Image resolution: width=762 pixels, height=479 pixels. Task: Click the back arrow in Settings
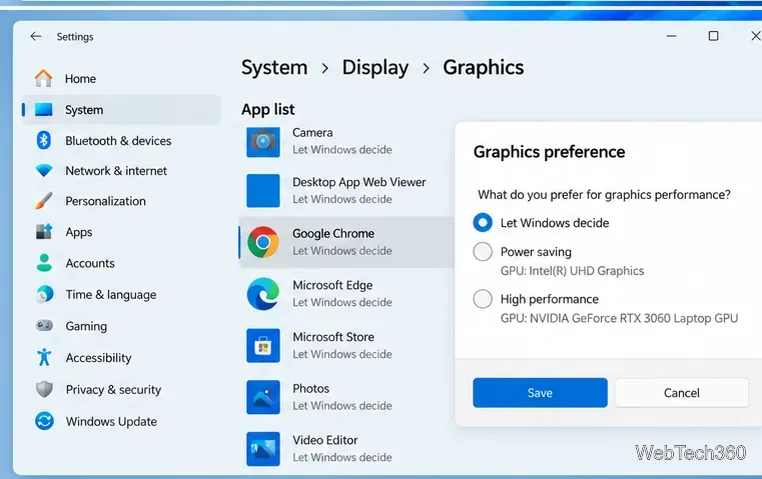coord(35,36)
